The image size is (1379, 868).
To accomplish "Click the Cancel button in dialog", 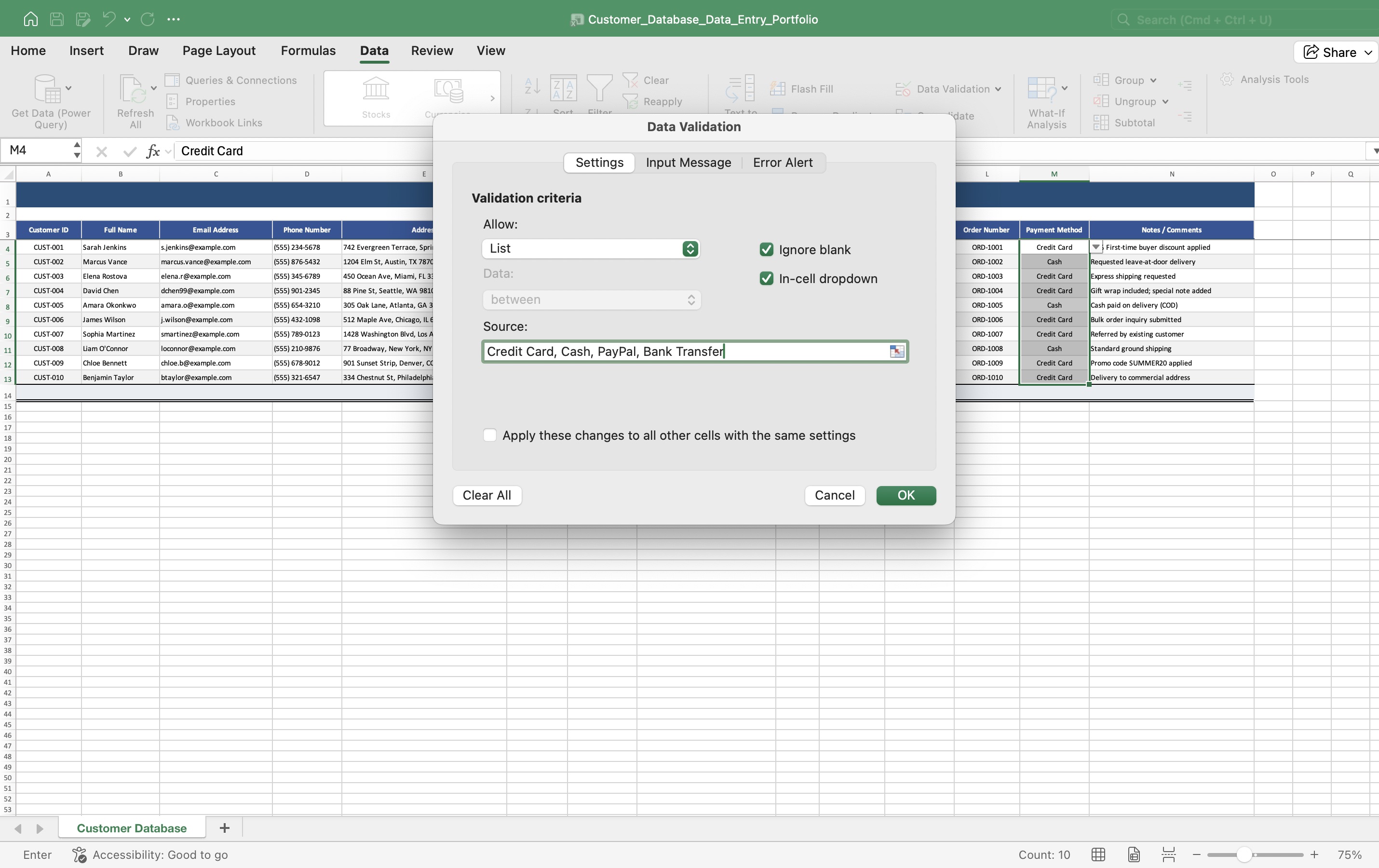I will [834, 495].
